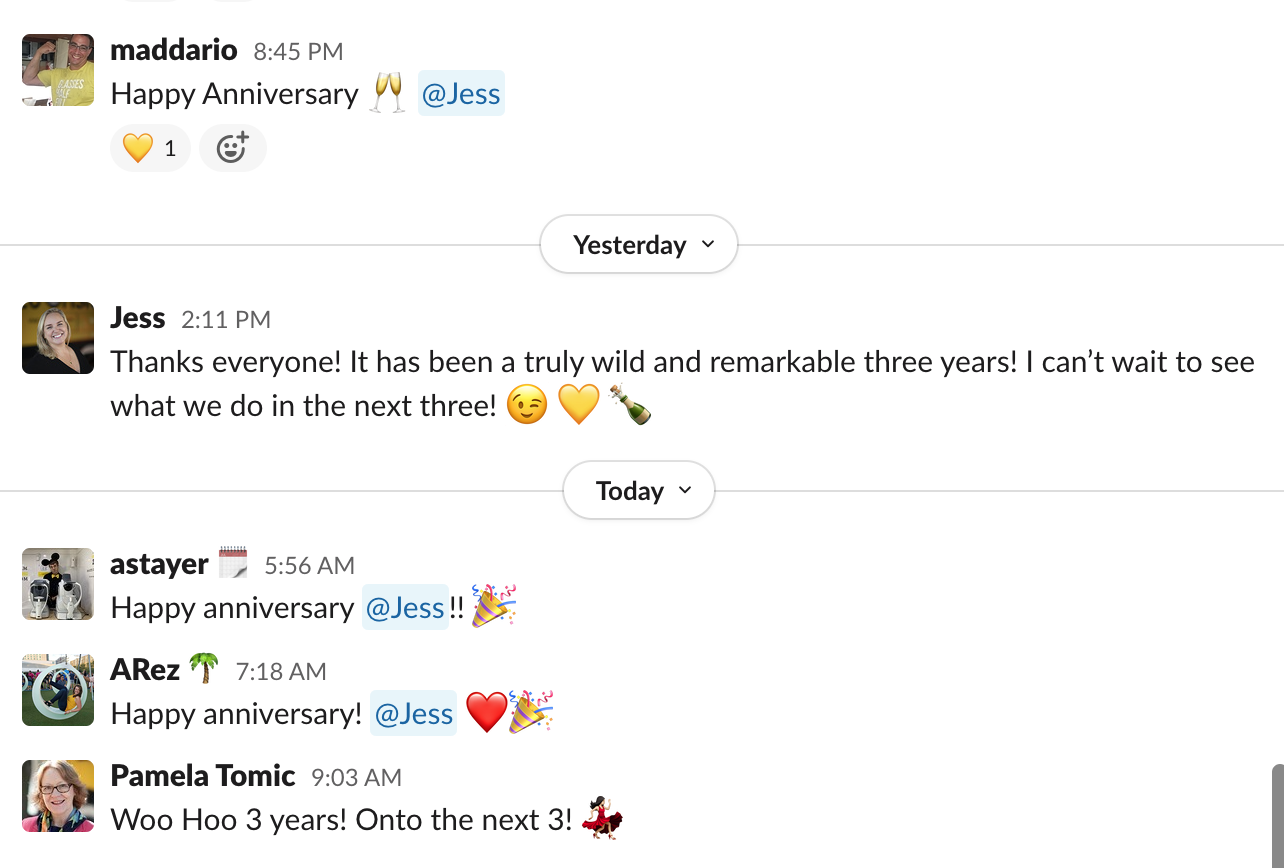Screen dimensions: 1284x868
Task: Open maddario's profile picture
Action: pos(58,70)
